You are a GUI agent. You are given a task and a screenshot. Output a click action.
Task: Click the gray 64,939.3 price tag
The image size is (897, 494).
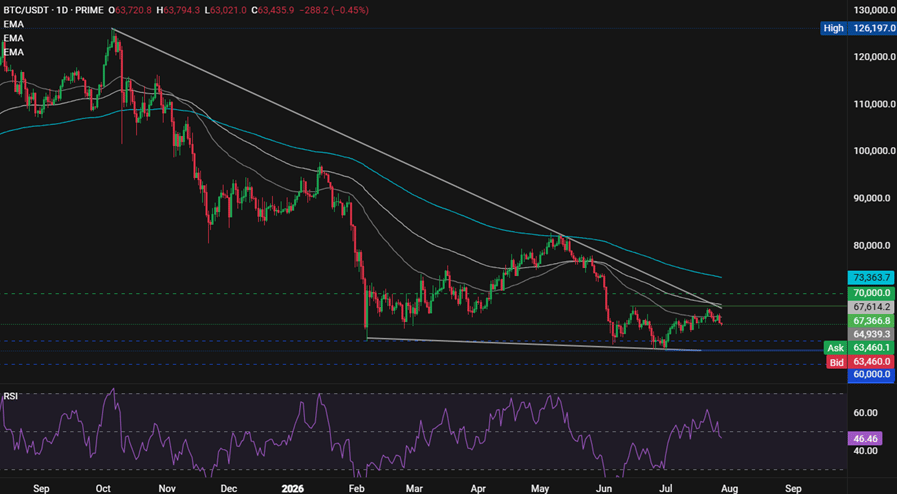click(870, 334)
